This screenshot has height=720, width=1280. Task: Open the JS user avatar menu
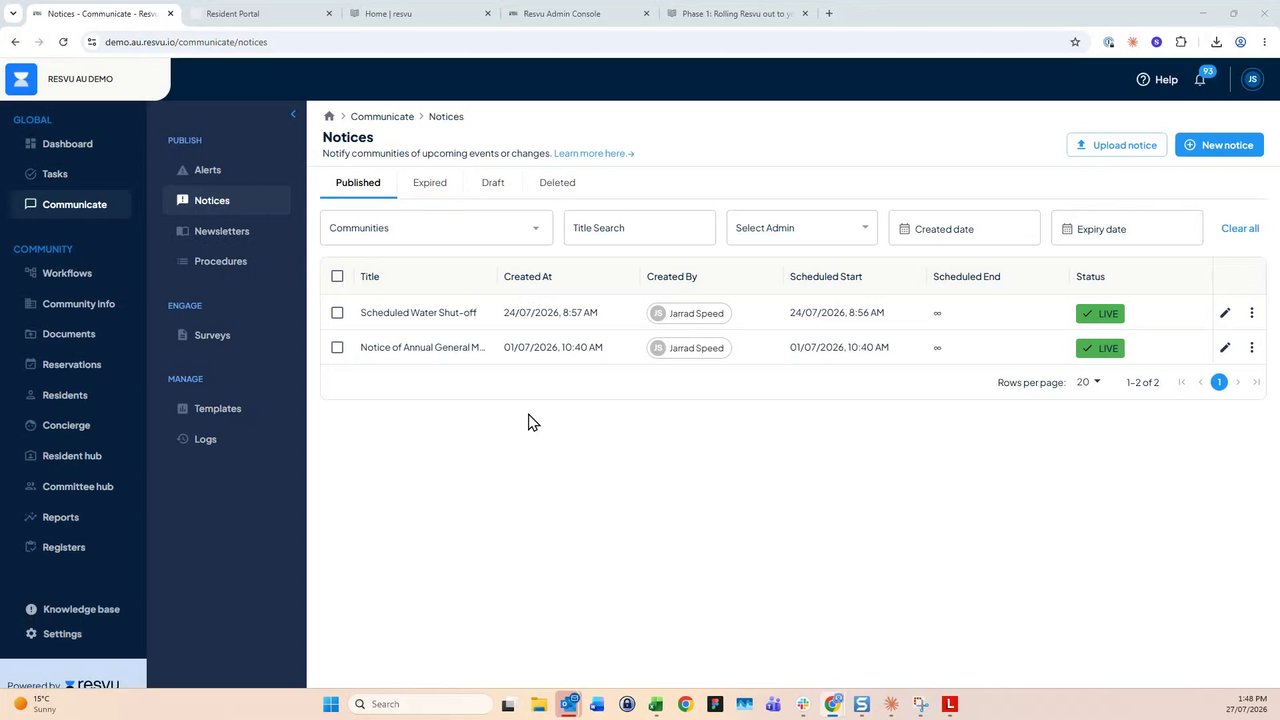point(1252,79)
